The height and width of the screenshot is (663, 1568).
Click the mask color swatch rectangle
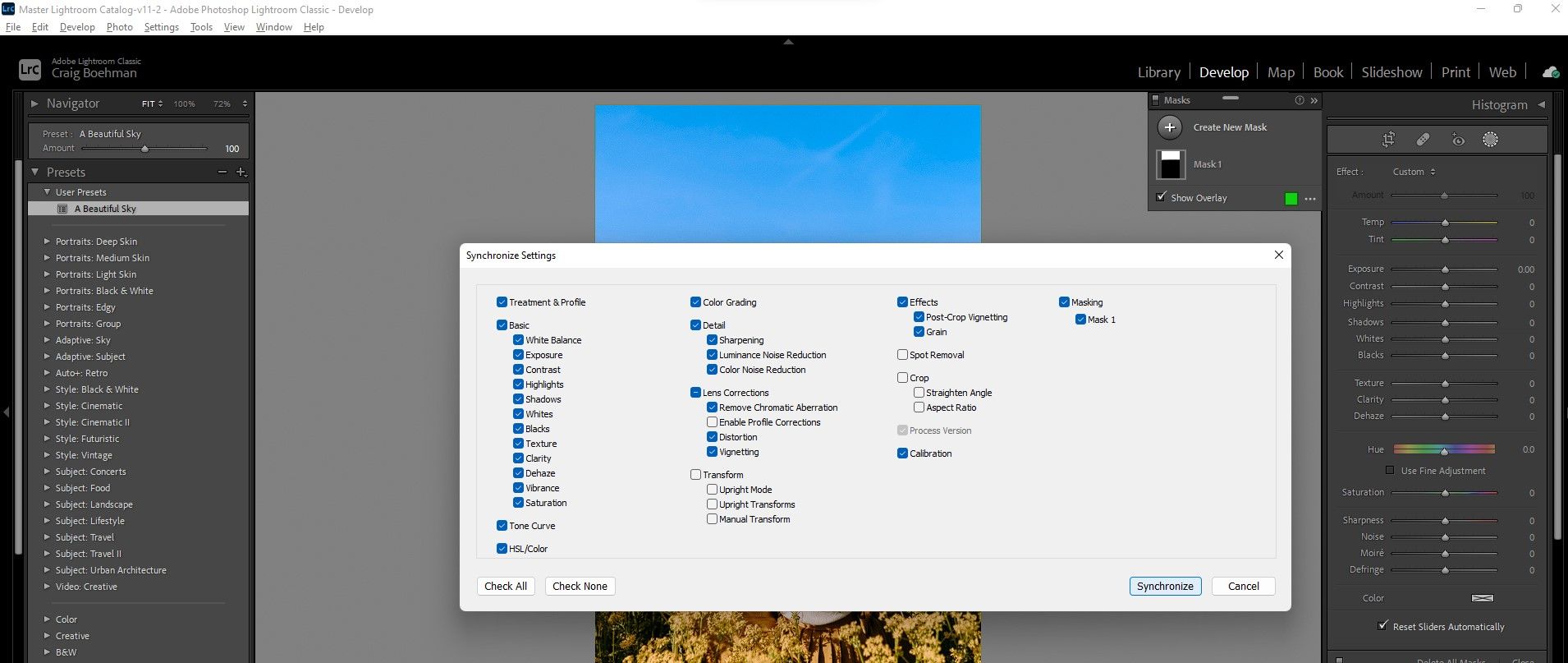pos(1483,598)
